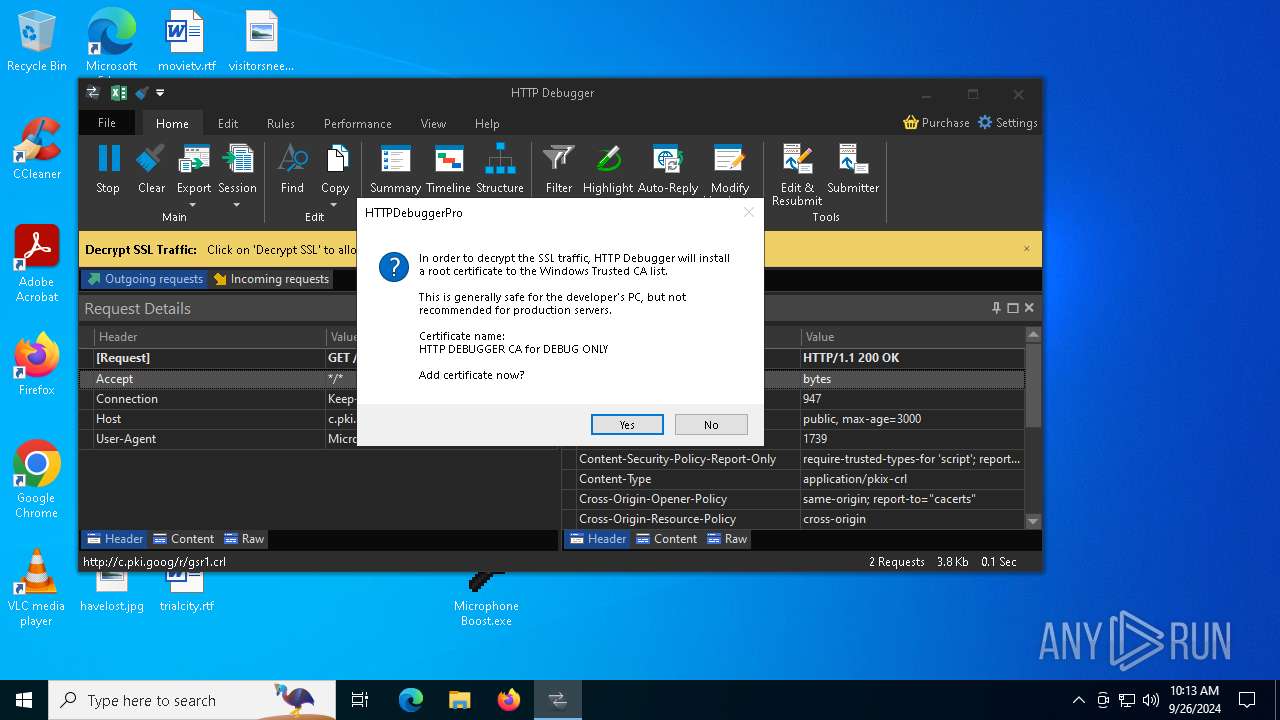Open Firefox from the taskbar
This screenshot has height=720, width=1280.
pos(509,700)
